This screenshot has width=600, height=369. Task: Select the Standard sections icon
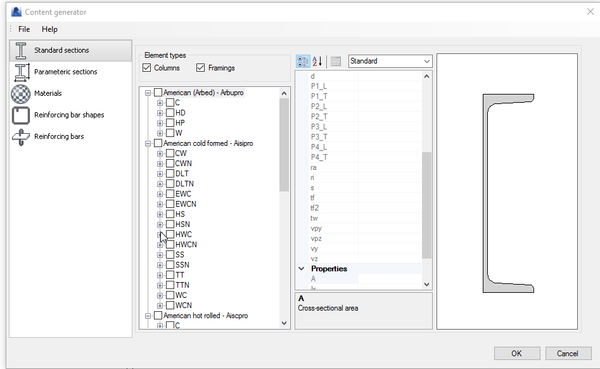pos(21,51)
